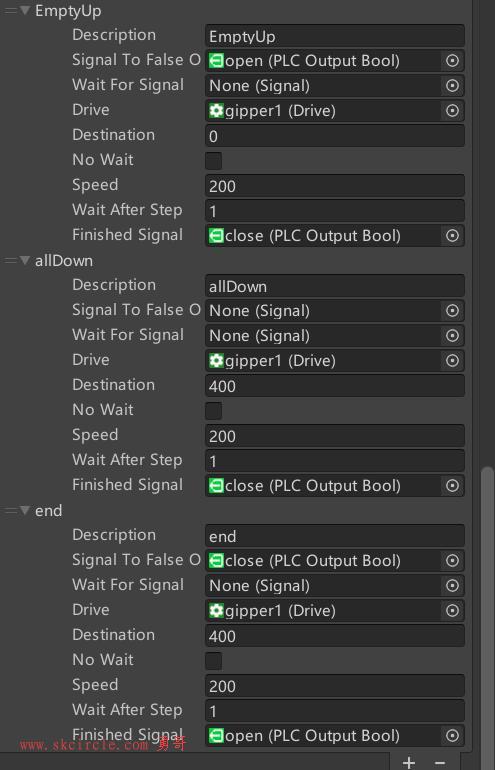This screenshot has height=770, width=495.
Task: Open object picker for end Drive field
Action: tap(452, 611)
